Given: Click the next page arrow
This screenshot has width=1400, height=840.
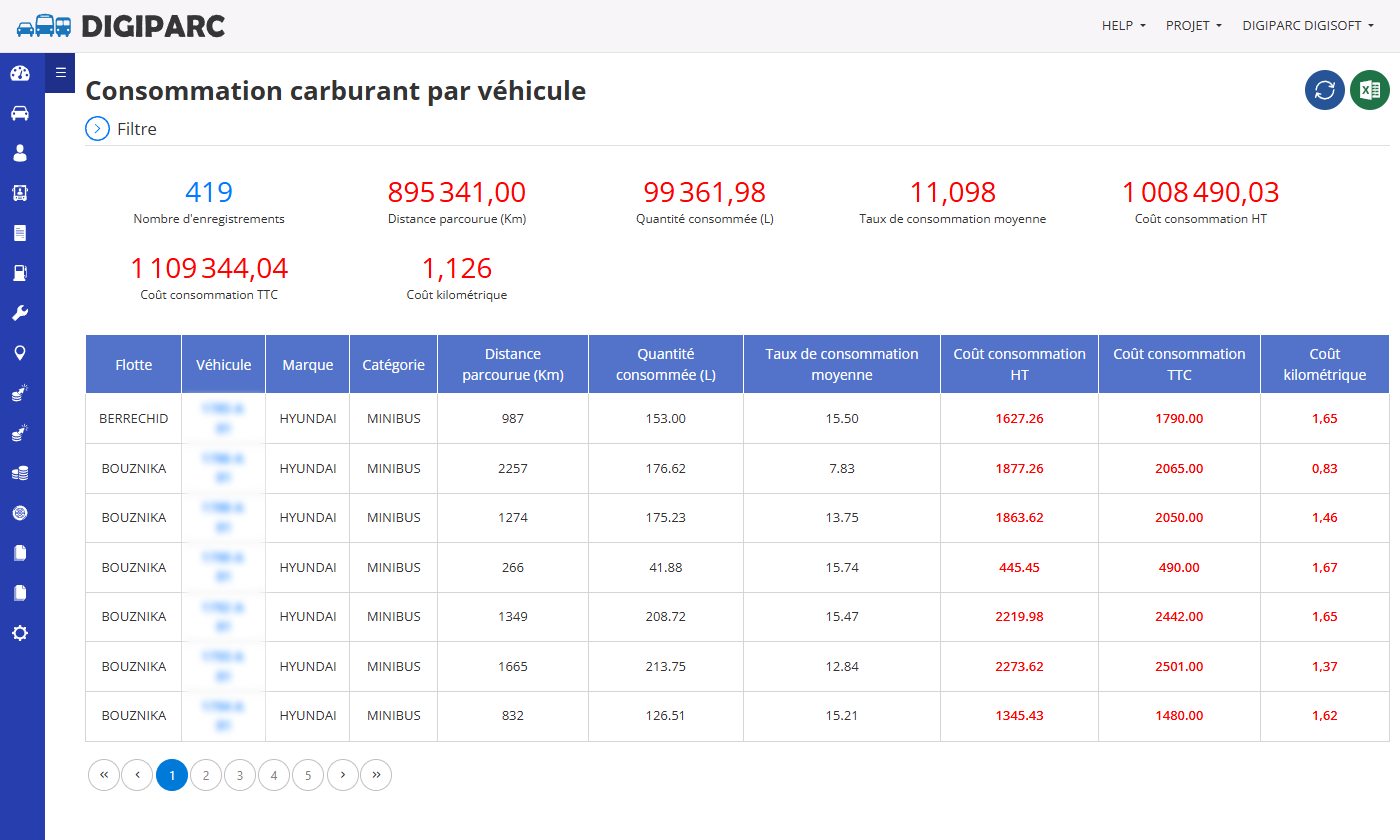Looking at the screenshot, I should 342,775.
